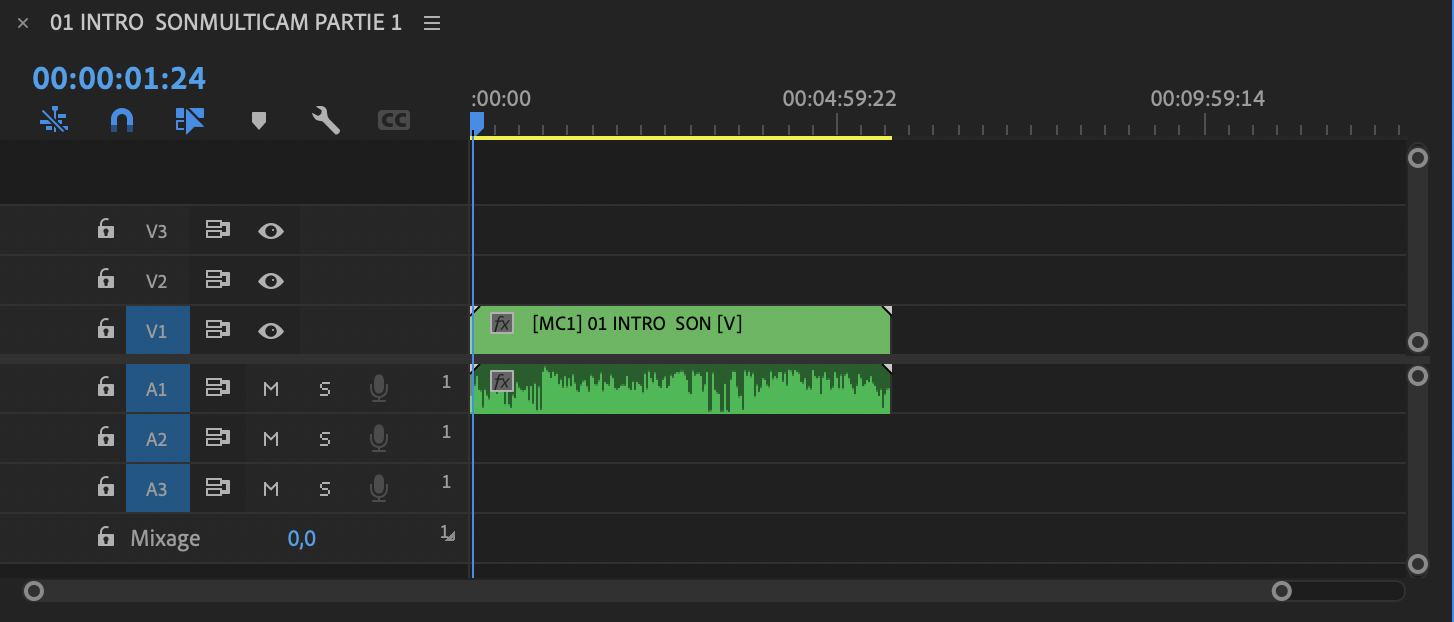
Task: Solo the A2 audio track
Action: [324, 438]
